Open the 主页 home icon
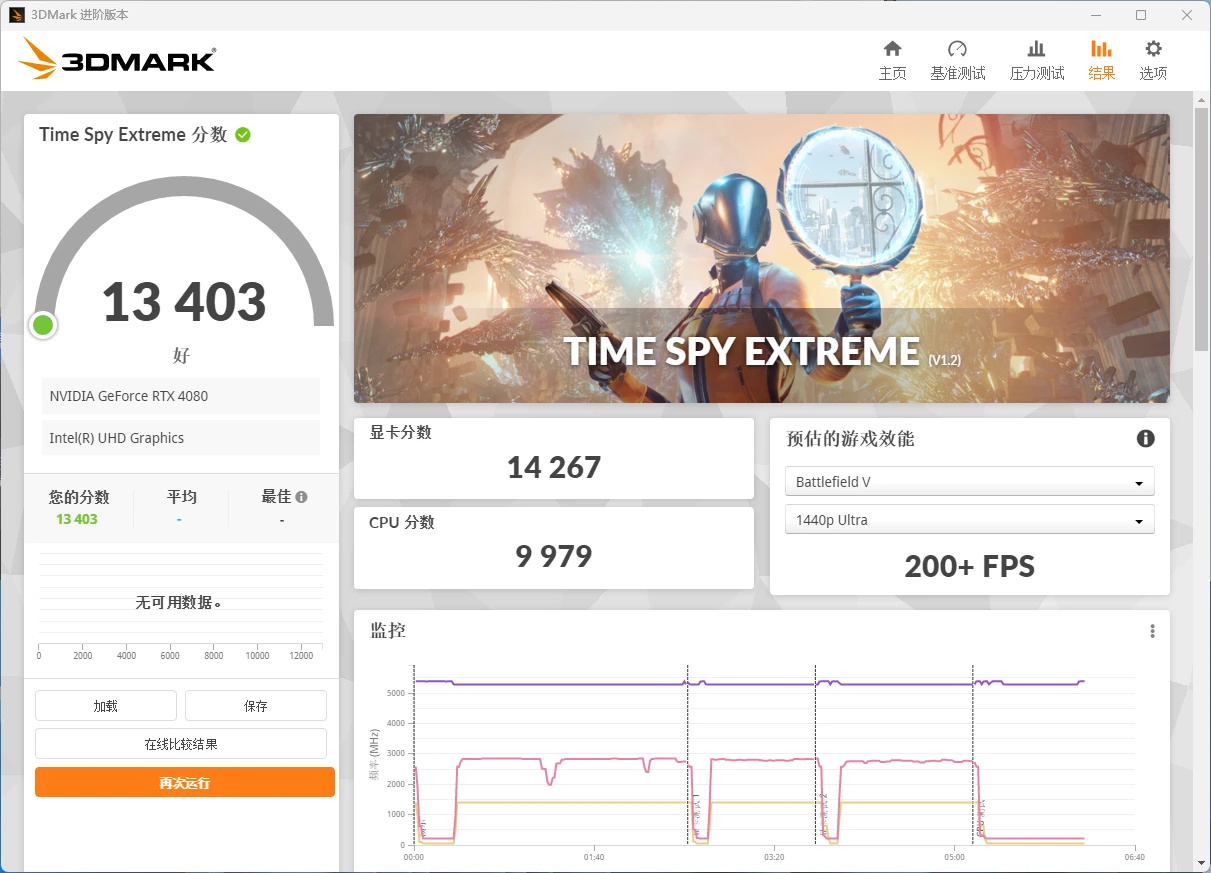The image size is (1211, 873). (892, 49)
